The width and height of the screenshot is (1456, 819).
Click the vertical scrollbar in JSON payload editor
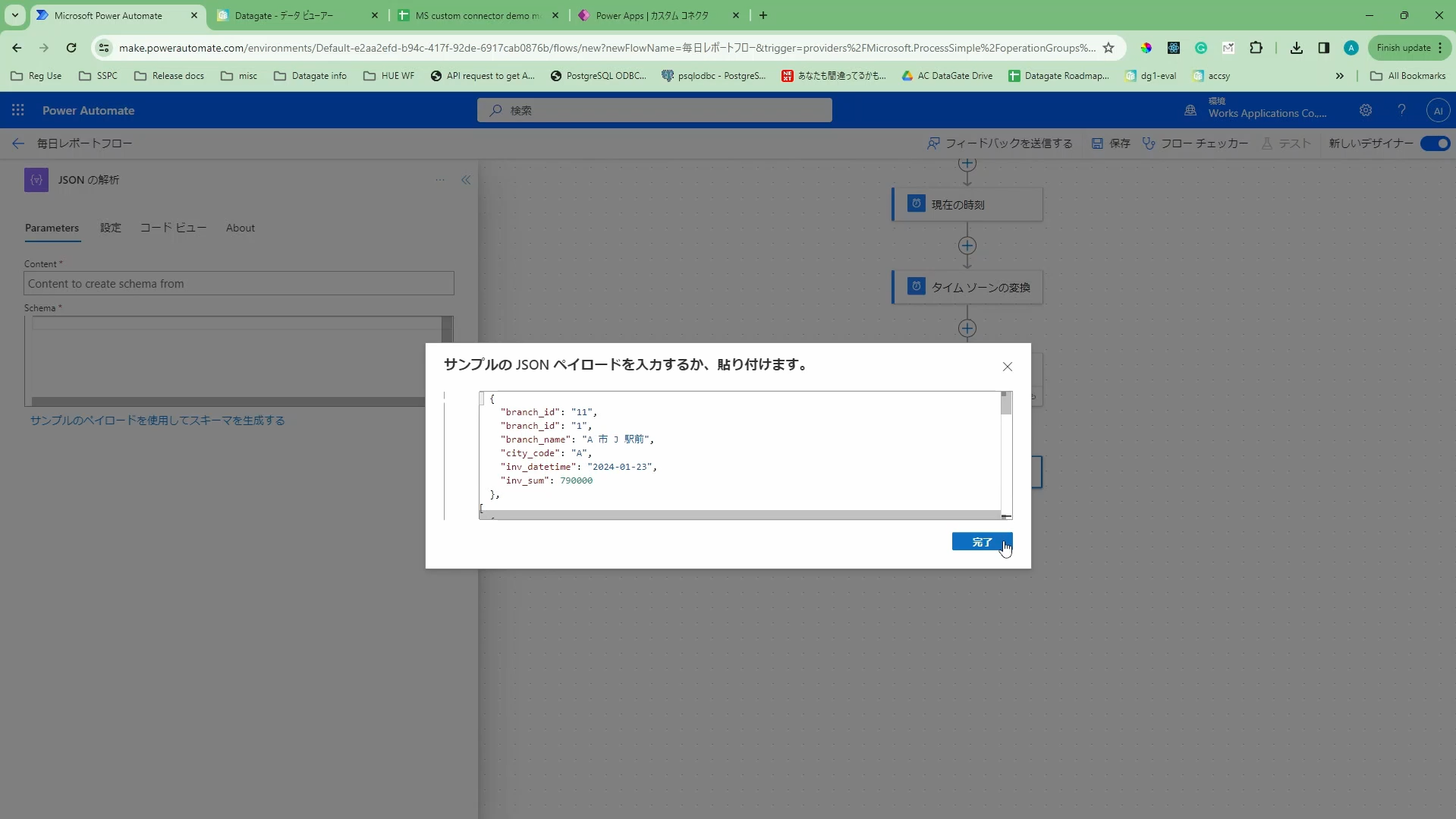pos(1006,404)
